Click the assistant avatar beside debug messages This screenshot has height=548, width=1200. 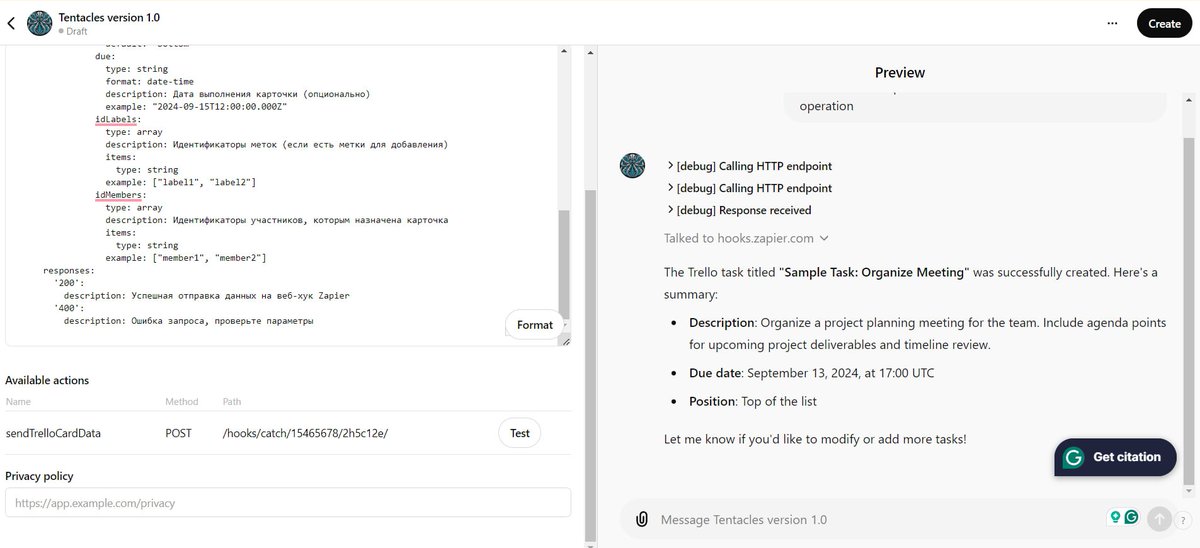pyautogui.click(x=632, y=166)
